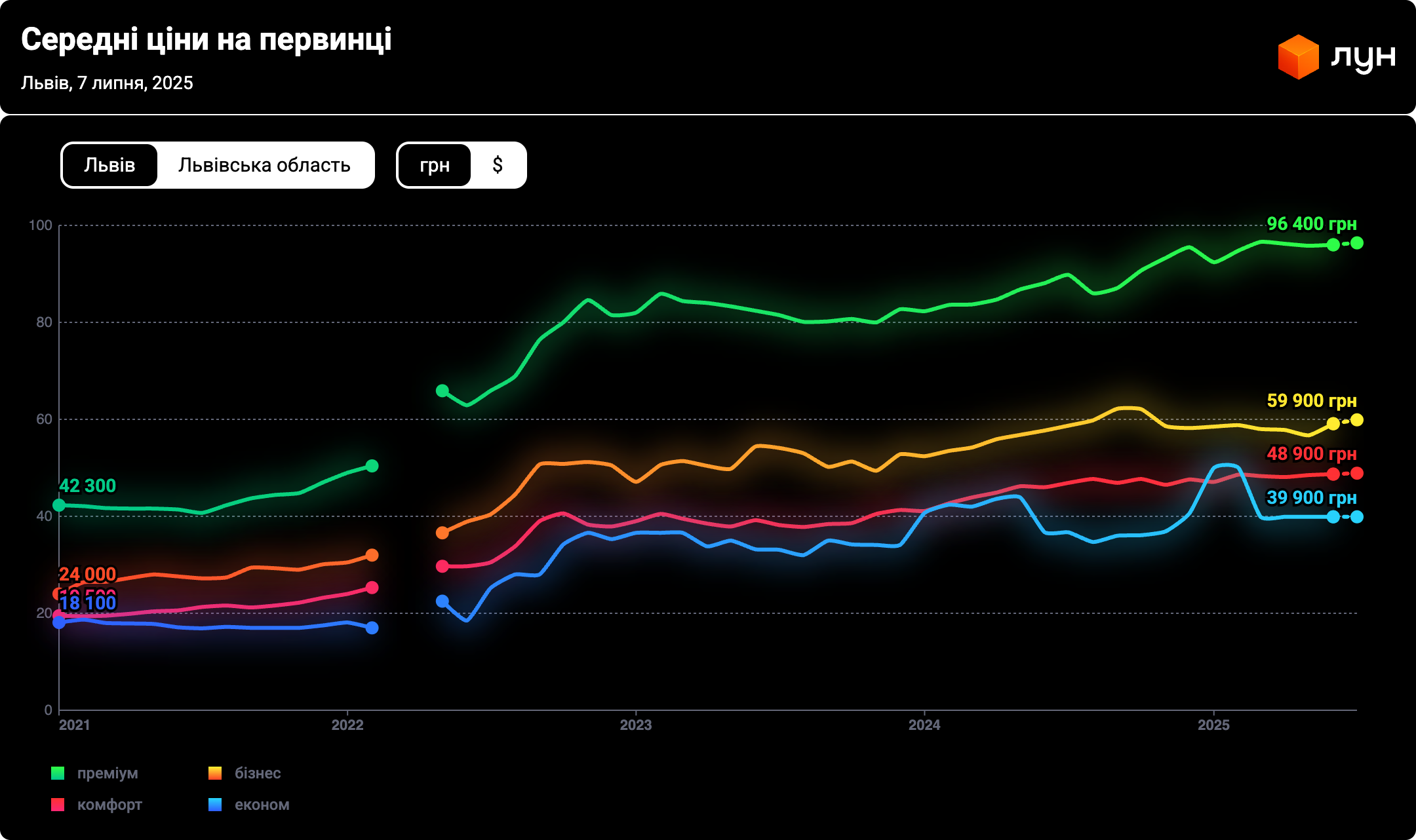Select the Львів city toggle

click(x=109, y=165)
